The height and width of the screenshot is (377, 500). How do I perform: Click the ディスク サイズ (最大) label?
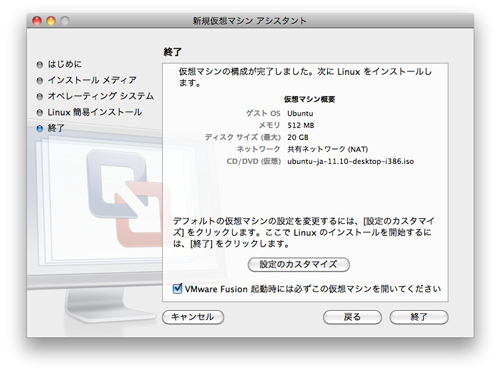[243, 137]
